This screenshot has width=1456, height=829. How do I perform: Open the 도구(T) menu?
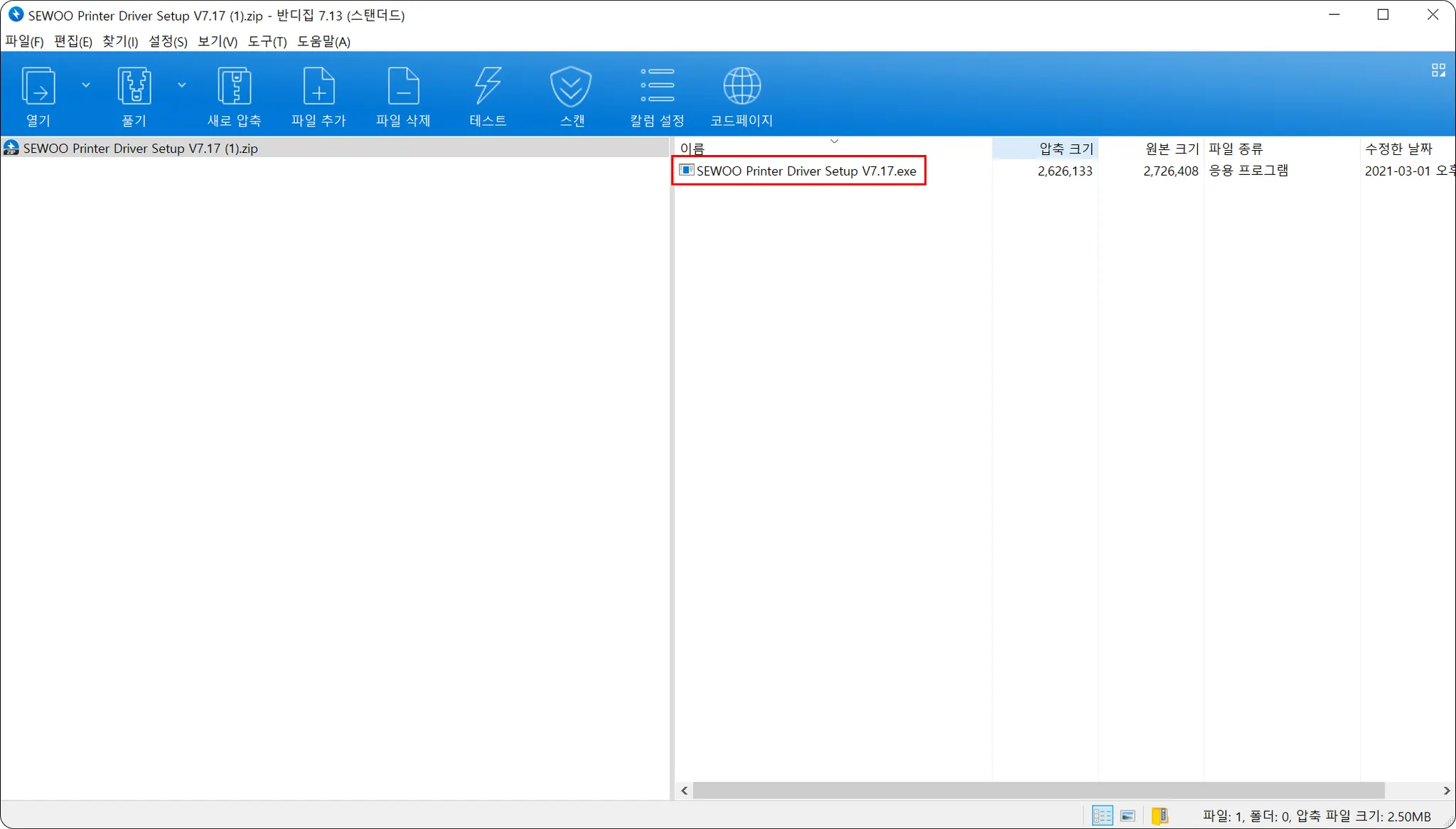coord(267,41)
